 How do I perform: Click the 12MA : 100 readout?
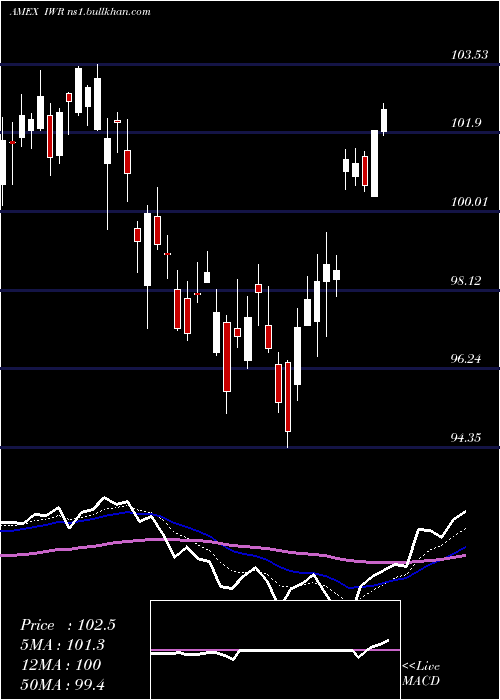coord(60,664)
